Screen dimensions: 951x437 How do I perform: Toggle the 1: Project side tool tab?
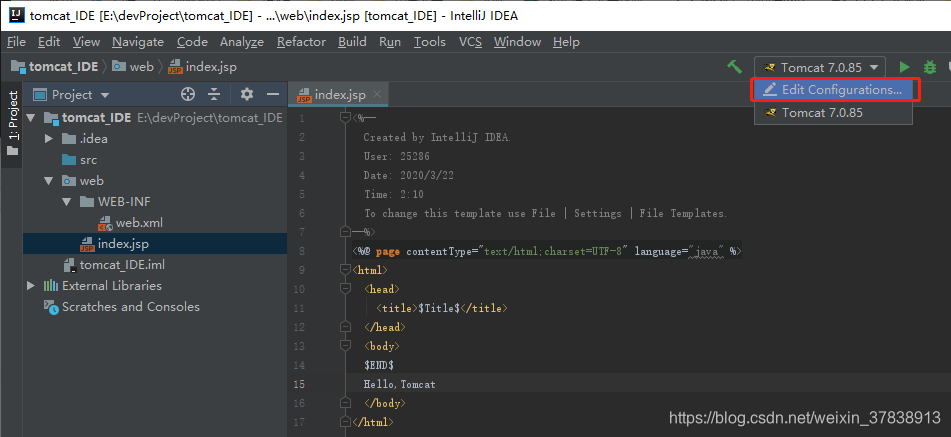(x=12, y=123)
